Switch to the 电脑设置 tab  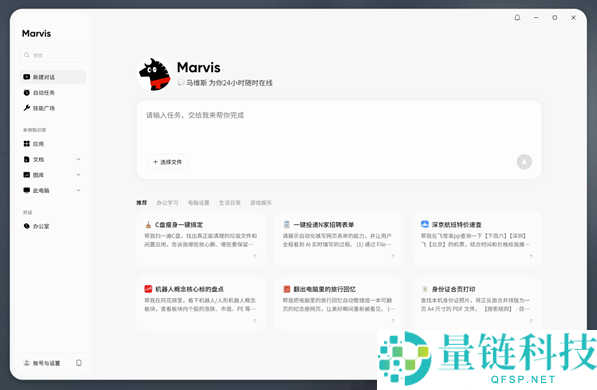[x=199, y=203]
